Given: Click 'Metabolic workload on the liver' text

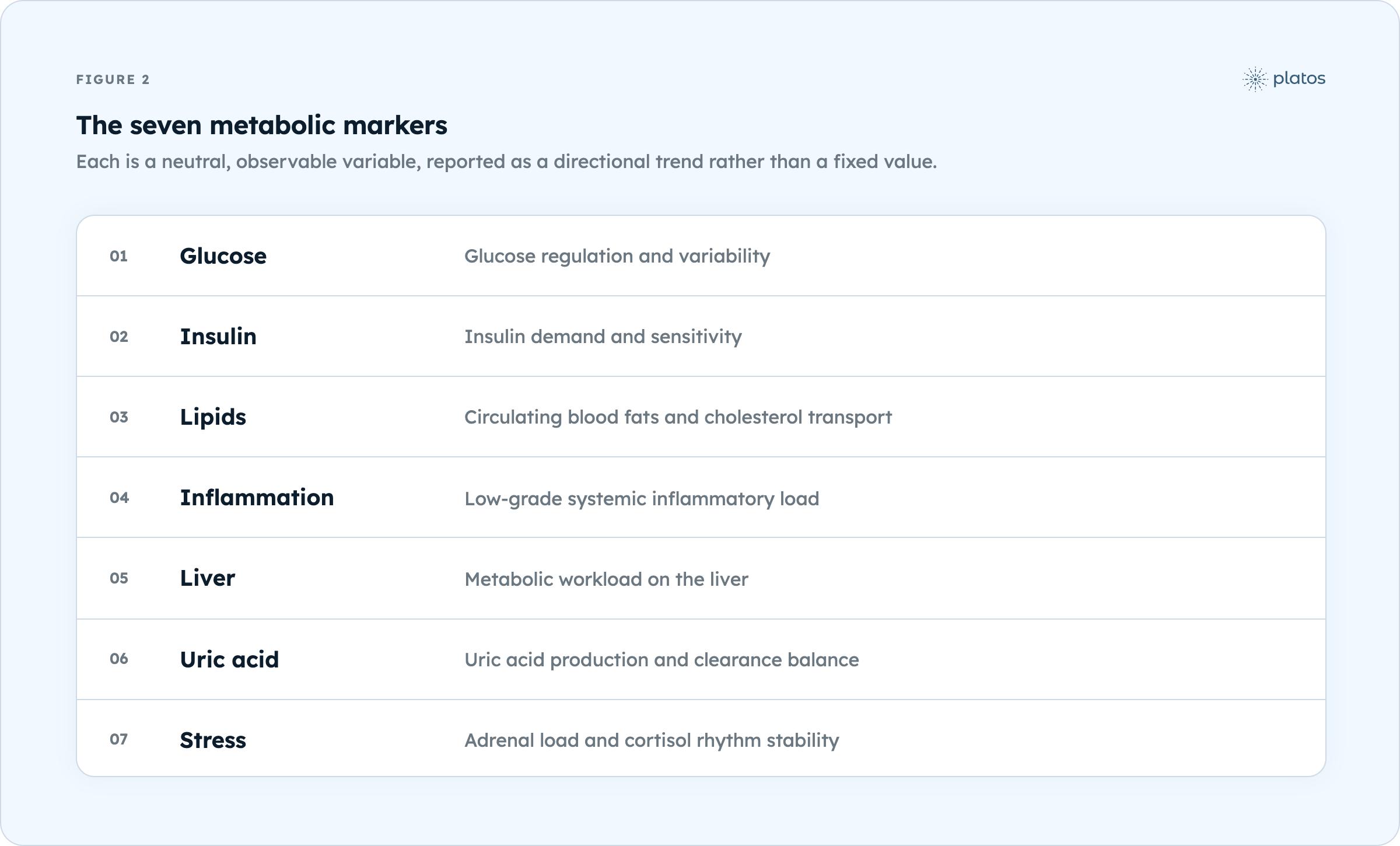Looking at the screenshot, I should 606,579.
